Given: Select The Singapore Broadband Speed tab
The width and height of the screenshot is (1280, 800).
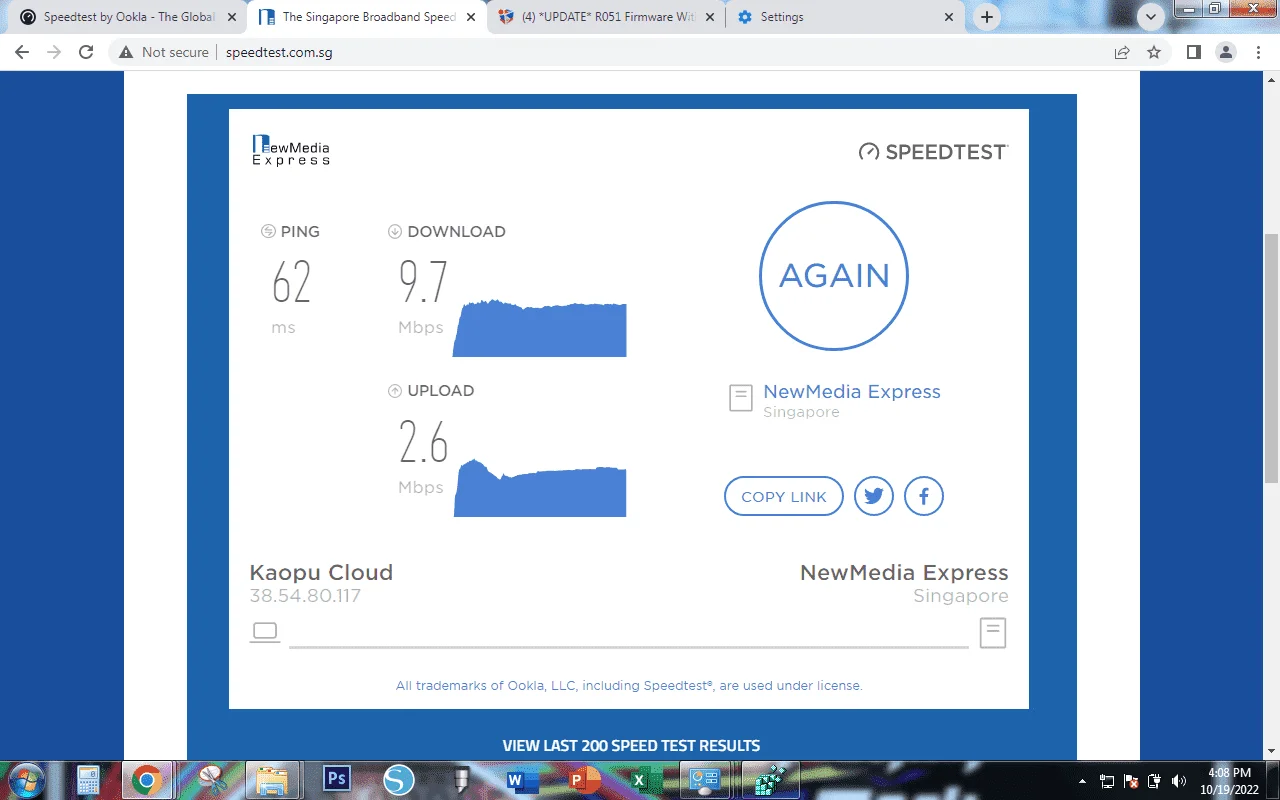Looking at the screenshot, I should [x=366, y=17].
